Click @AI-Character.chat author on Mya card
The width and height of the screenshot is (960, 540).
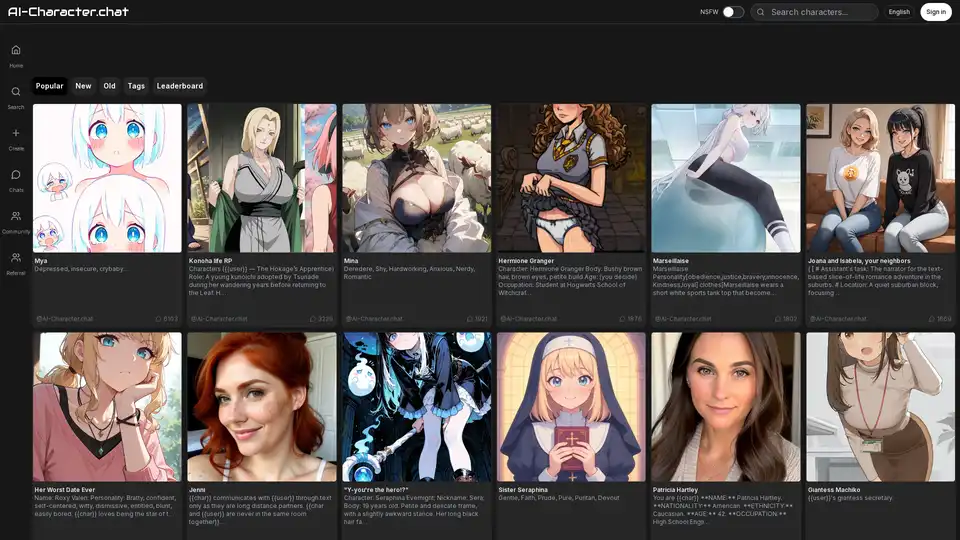tap(65, 319)
